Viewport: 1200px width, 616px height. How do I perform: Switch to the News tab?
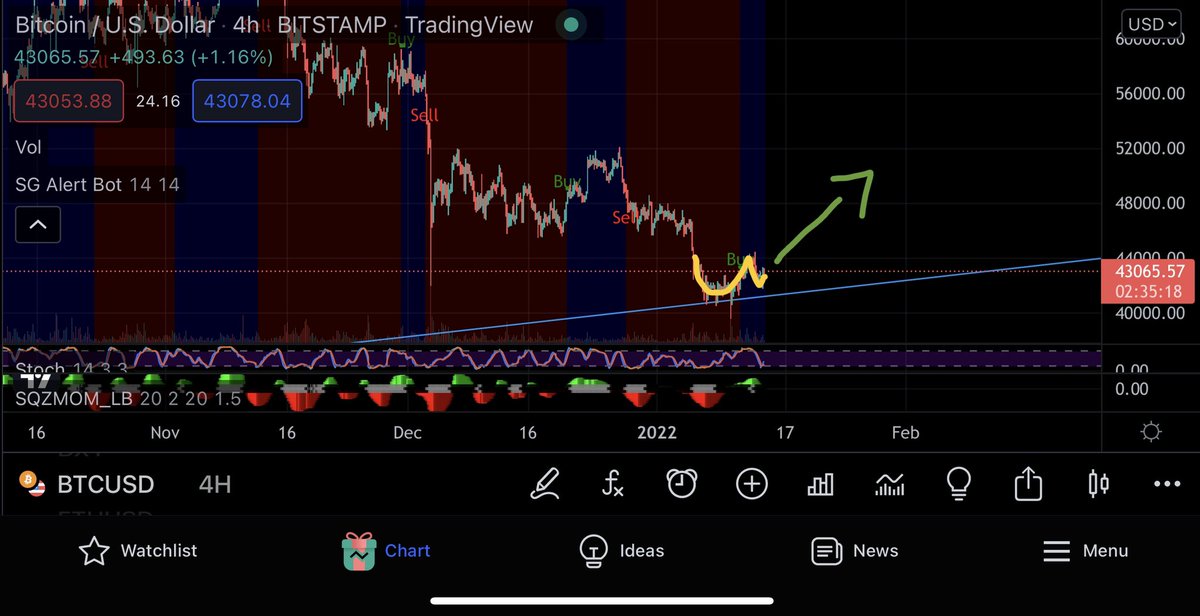pos(855,550)
